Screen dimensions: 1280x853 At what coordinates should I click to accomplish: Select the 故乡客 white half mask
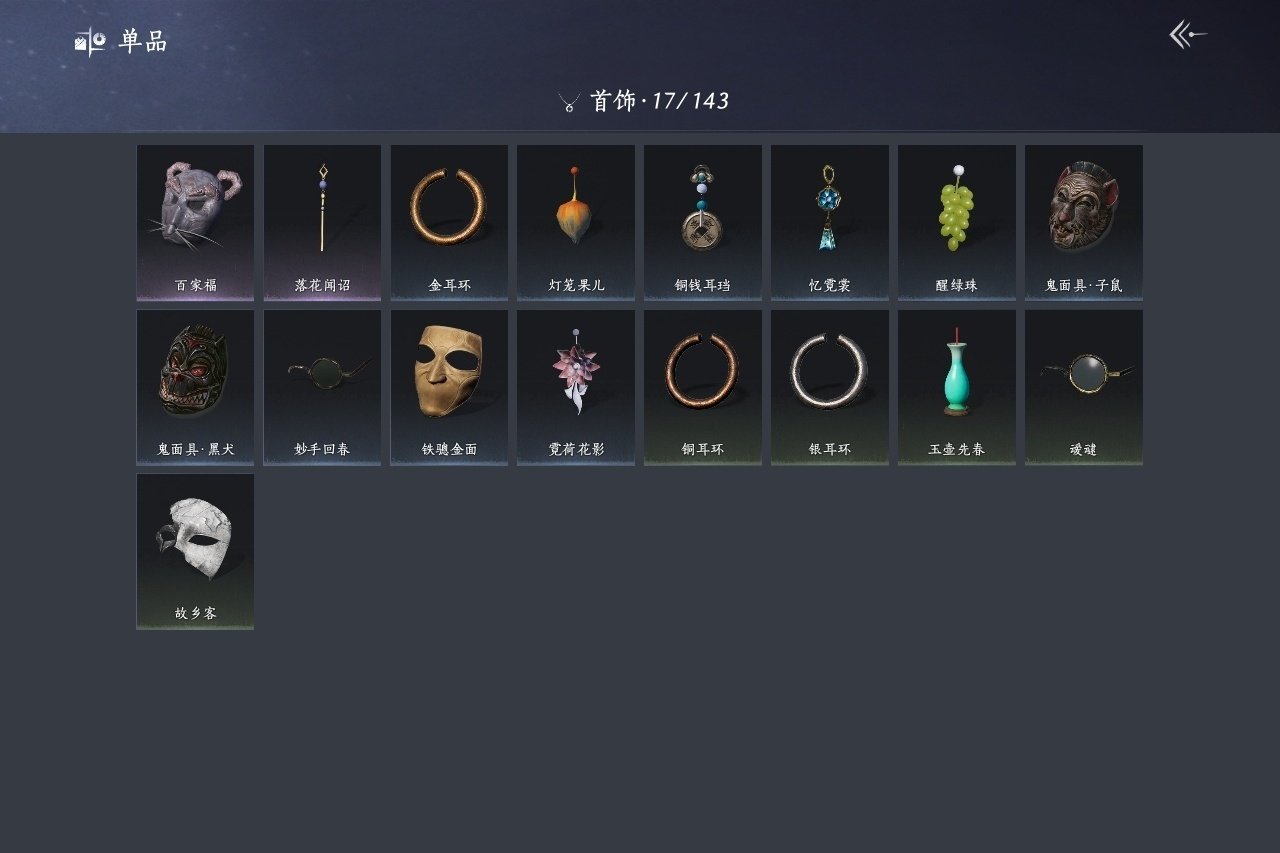click(x=195, y=551)
